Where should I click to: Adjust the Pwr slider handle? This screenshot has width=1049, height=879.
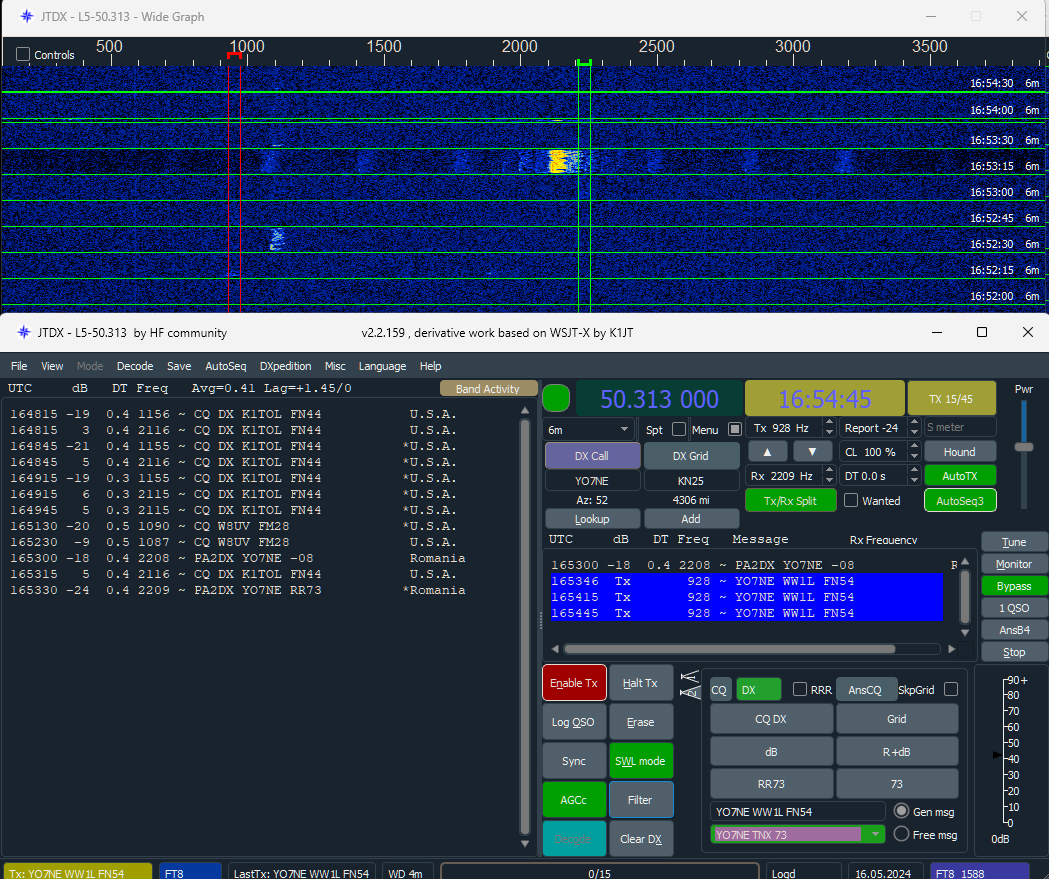click(1024, 447)
